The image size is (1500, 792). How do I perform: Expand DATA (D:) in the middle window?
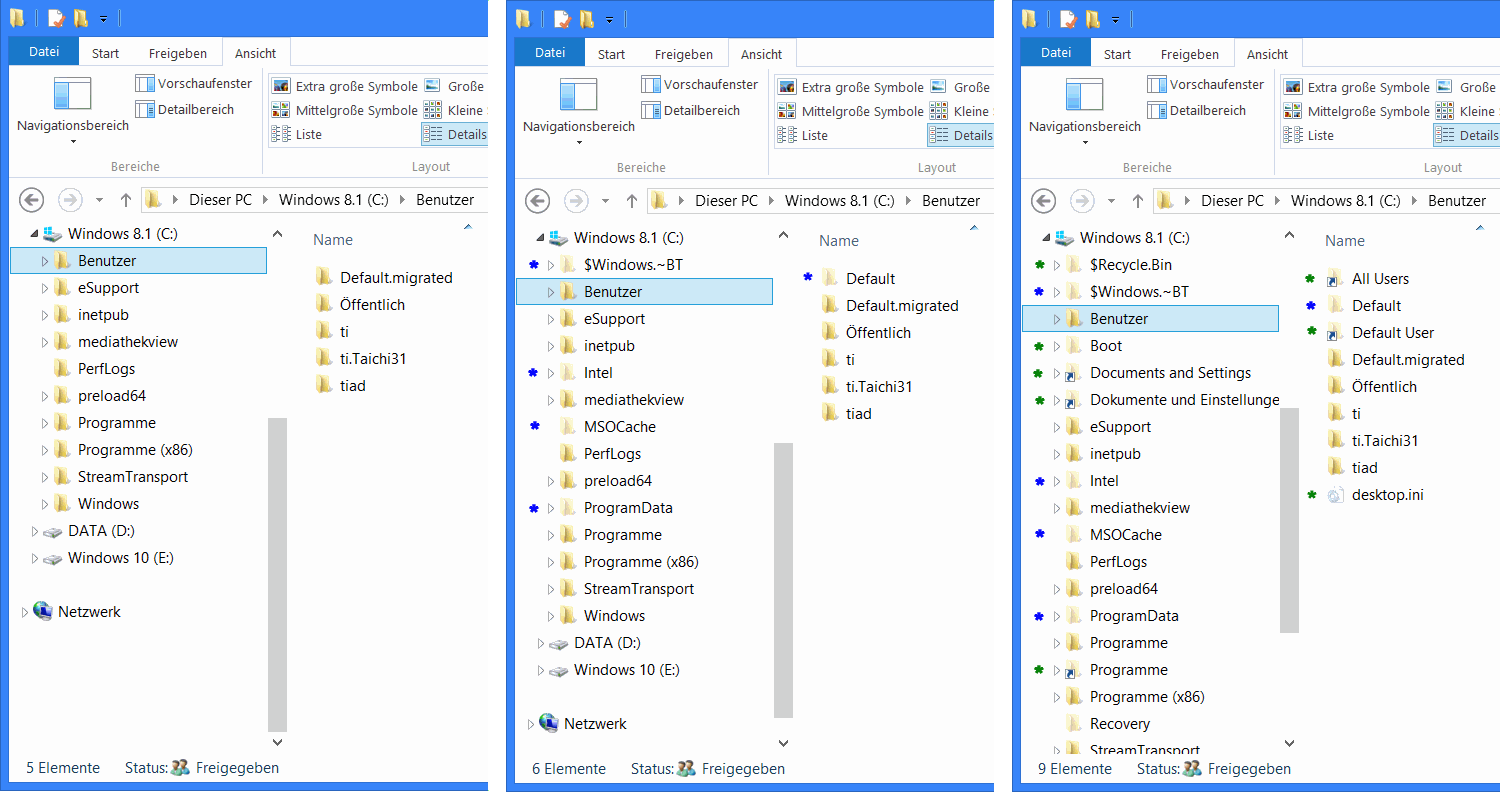(541, 643)
